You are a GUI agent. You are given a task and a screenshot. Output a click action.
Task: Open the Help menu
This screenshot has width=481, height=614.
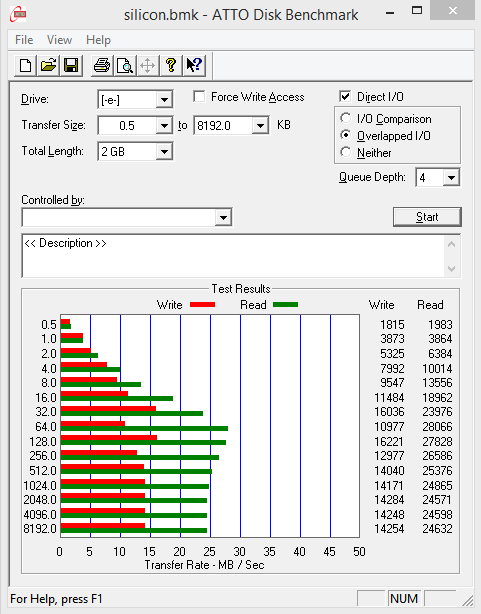coord(98,40)
